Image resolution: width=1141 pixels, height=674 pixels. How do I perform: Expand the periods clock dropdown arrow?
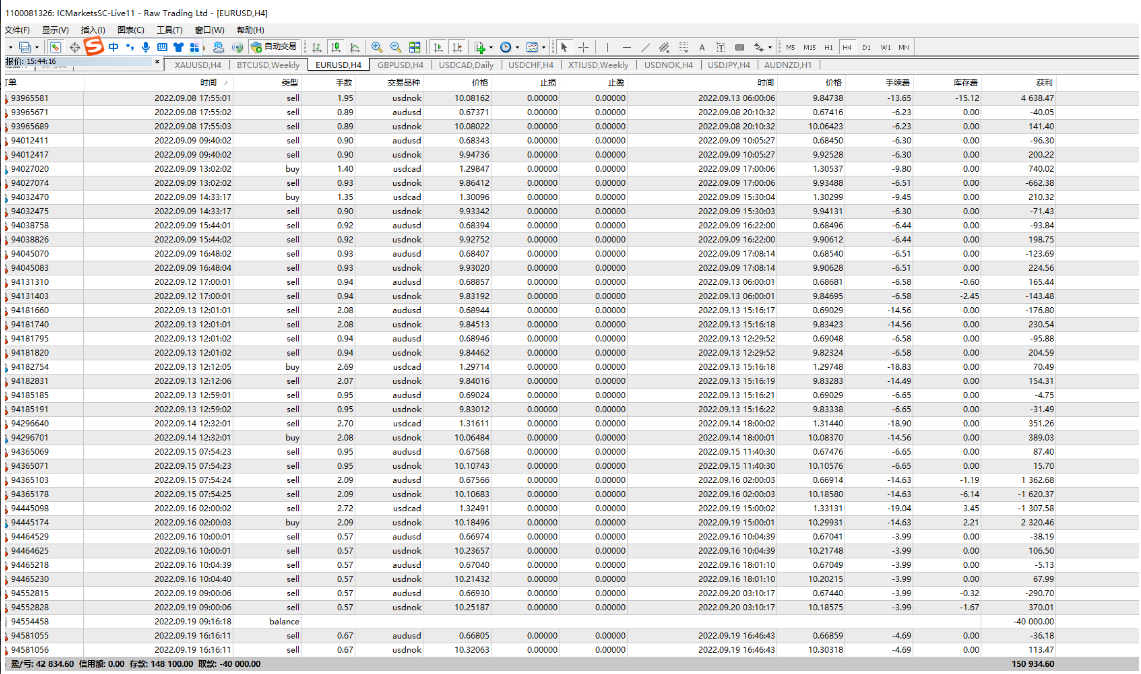(x=517, y=47)
